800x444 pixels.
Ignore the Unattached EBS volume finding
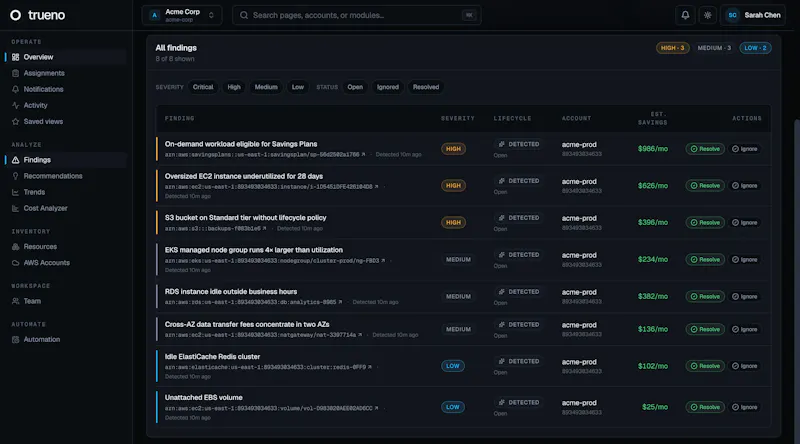point(745,407)
